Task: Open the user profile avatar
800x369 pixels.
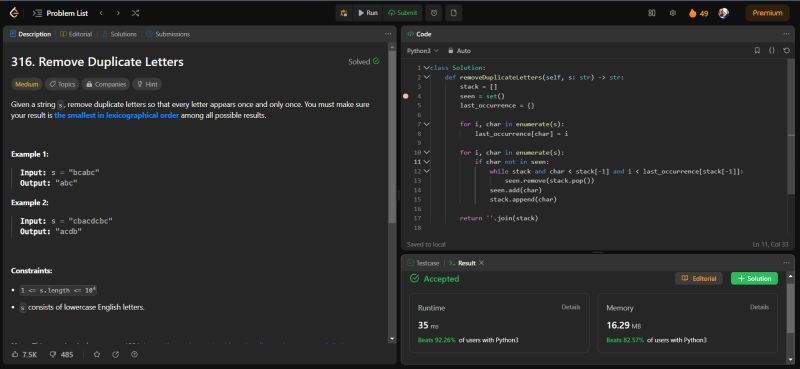Action: [723, 13]
